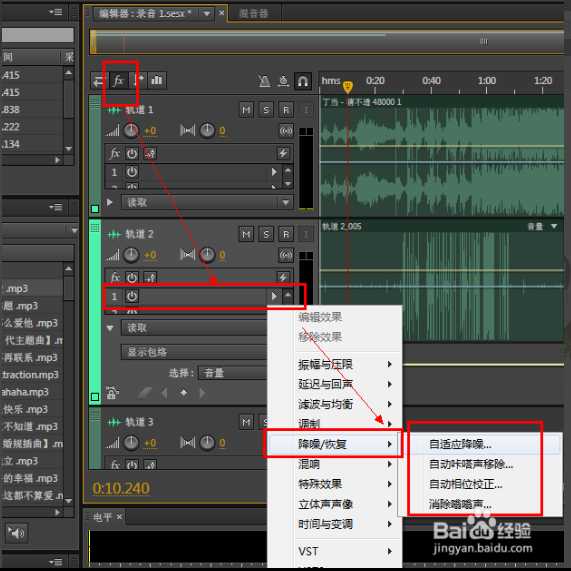This screenshot has width=571, height=571.
Task: Click track 1 sum to mono icon
Action: pyautogui.click(x=286, y=131)
